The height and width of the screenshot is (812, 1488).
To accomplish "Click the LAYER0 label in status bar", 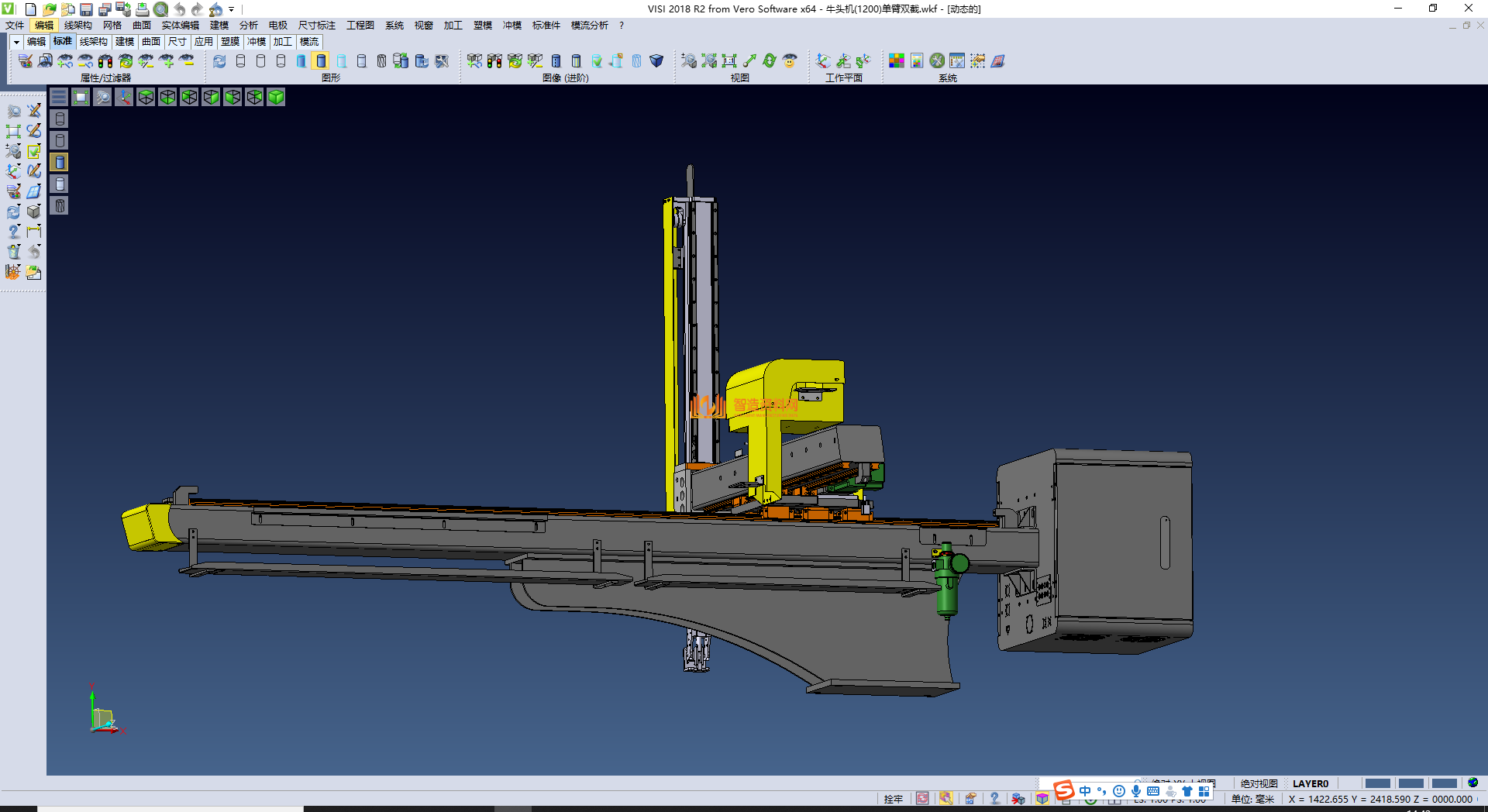I will click(1311, 783).
